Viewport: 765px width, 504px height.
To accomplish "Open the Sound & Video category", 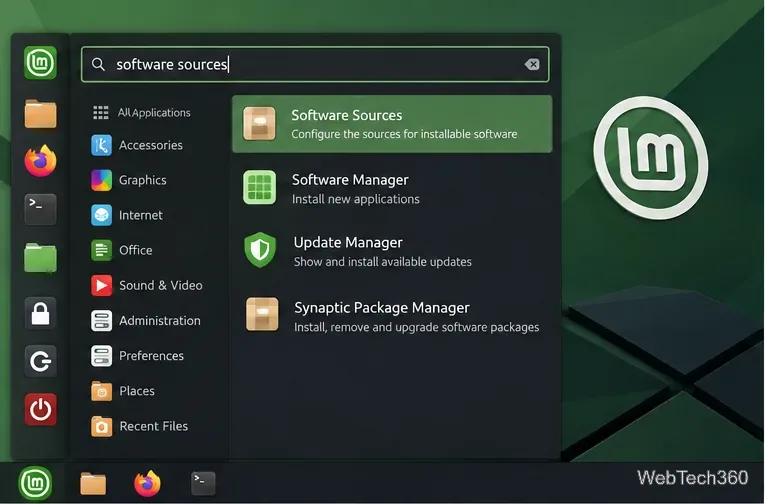I will [147, 285].
